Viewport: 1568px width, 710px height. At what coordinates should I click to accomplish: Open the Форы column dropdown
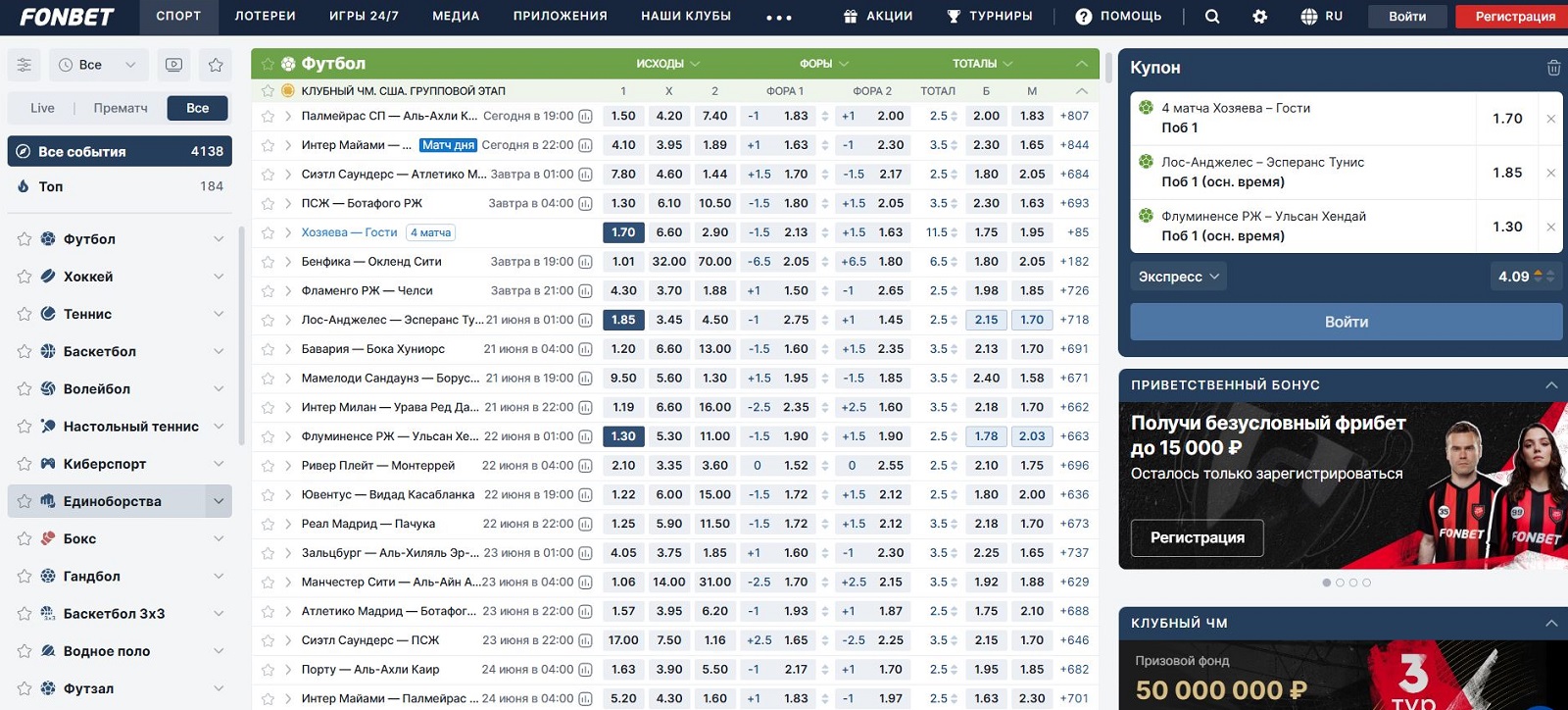[x=824, y=64]
